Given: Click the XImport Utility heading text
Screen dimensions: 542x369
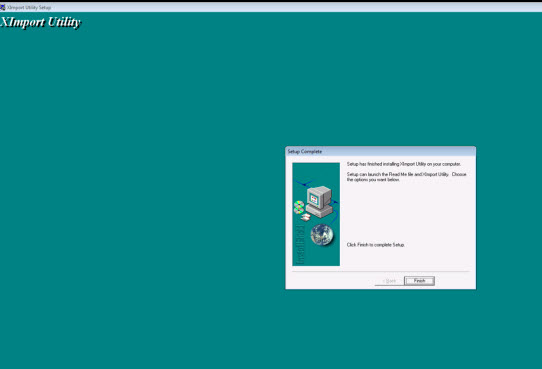Looking at the screenshot, I should coord(40,22).
